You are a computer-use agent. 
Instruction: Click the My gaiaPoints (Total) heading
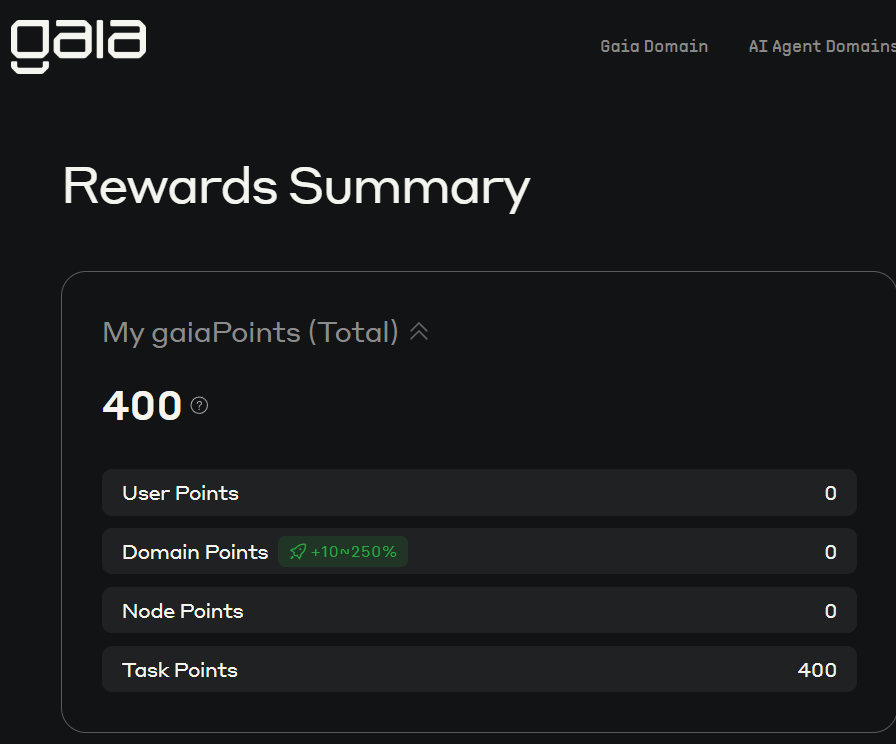(250, 332)
